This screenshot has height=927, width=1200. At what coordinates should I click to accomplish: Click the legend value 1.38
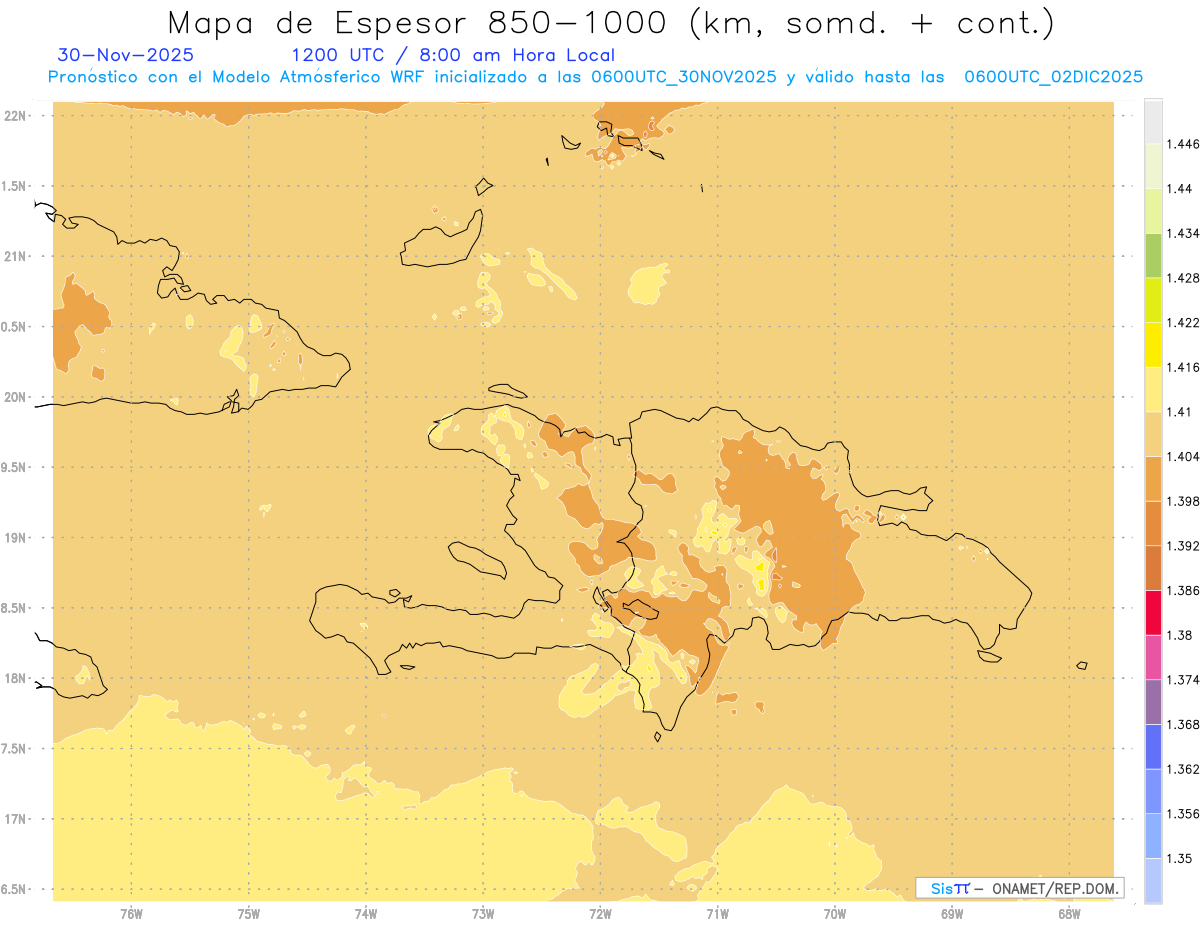[1179, 635]
